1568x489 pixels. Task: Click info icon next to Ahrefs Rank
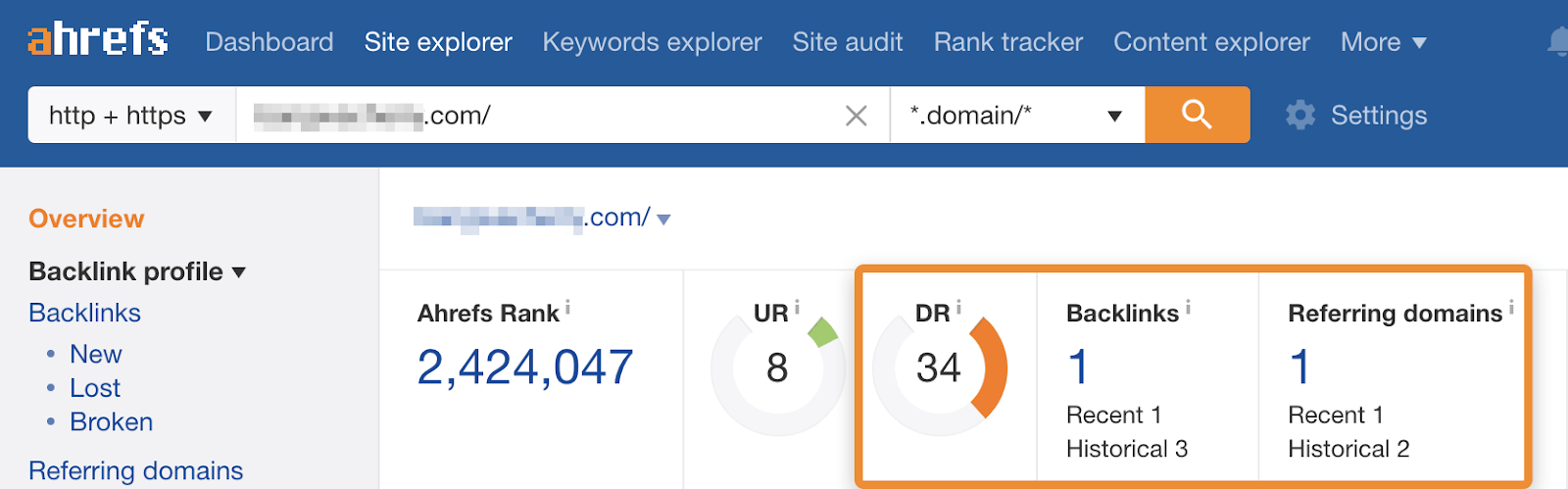pyautogui.click(x=568, y=309)
